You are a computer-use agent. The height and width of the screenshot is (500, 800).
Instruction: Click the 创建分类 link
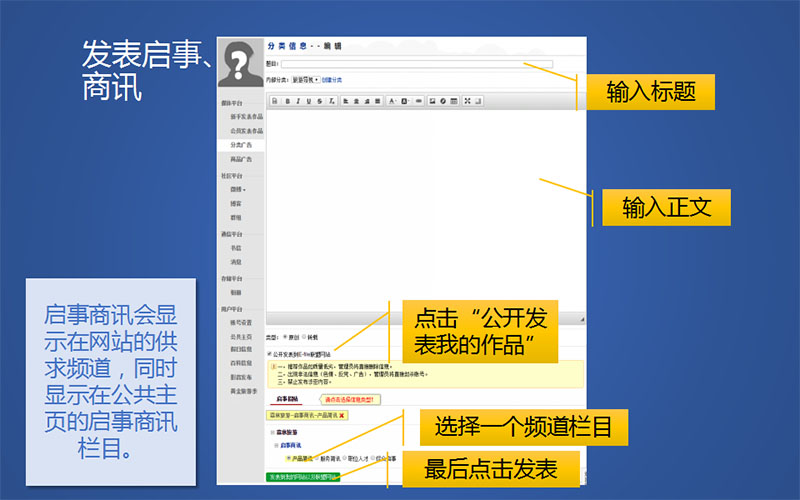[332, 79]
